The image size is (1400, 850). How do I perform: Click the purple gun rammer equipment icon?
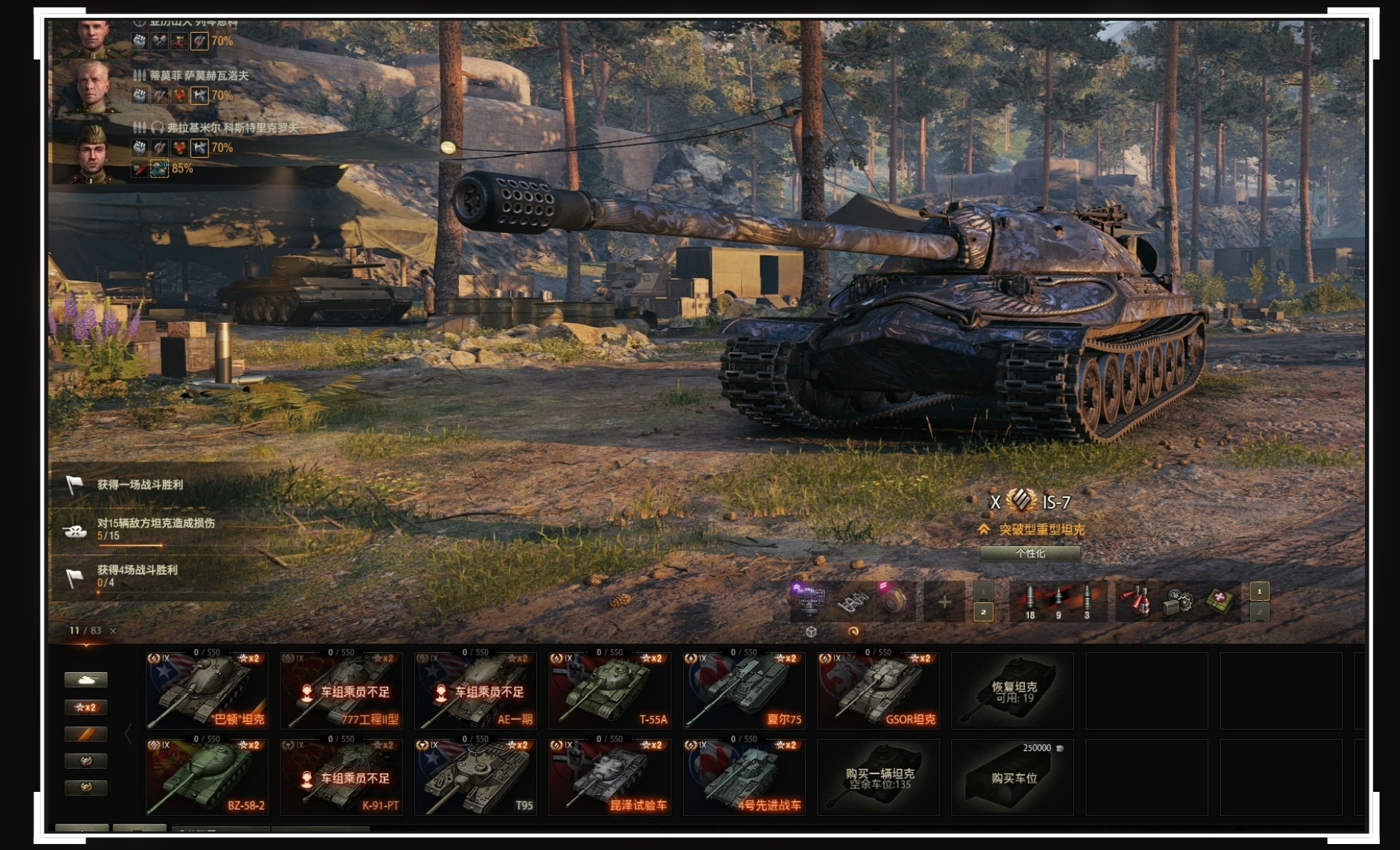coord(809,601)
